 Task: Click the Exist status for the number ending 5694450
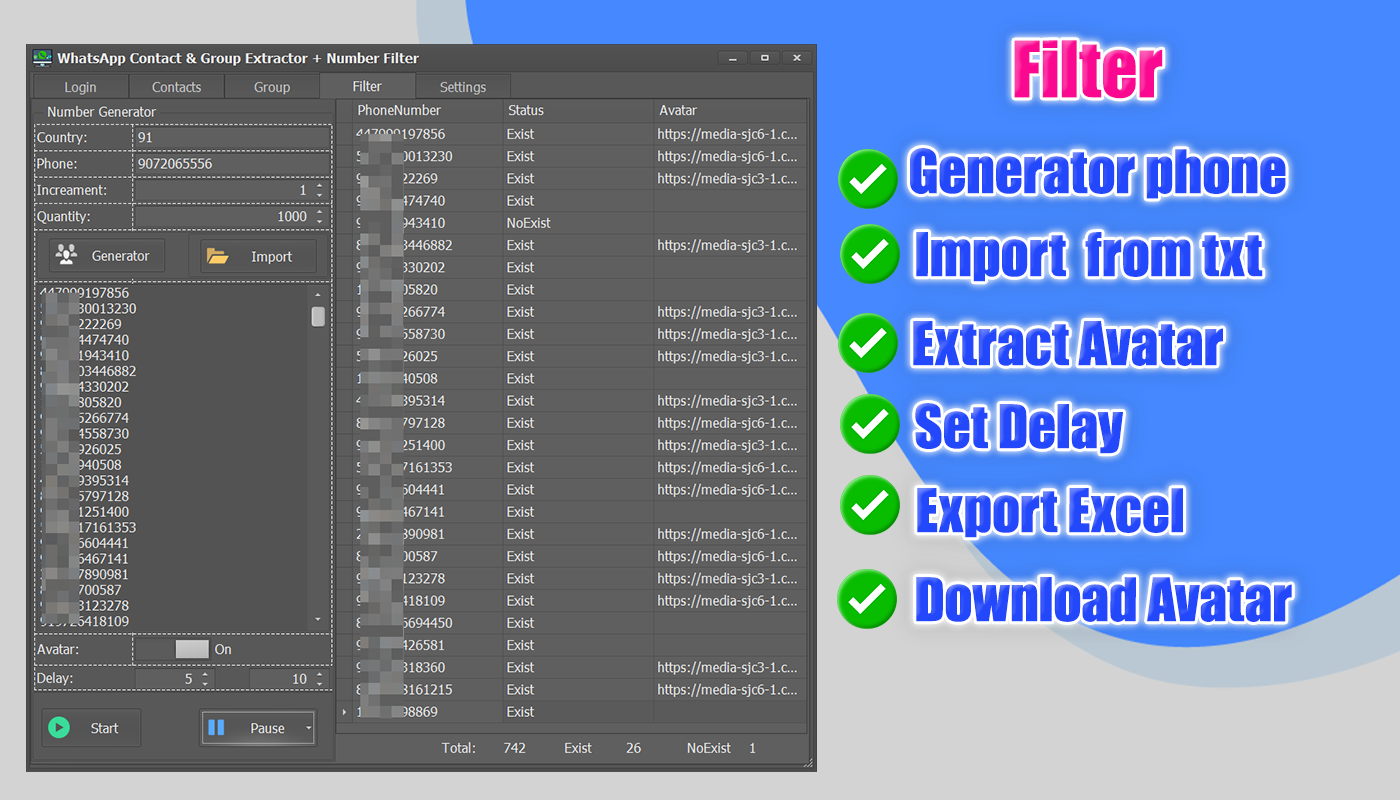point(579,623)
